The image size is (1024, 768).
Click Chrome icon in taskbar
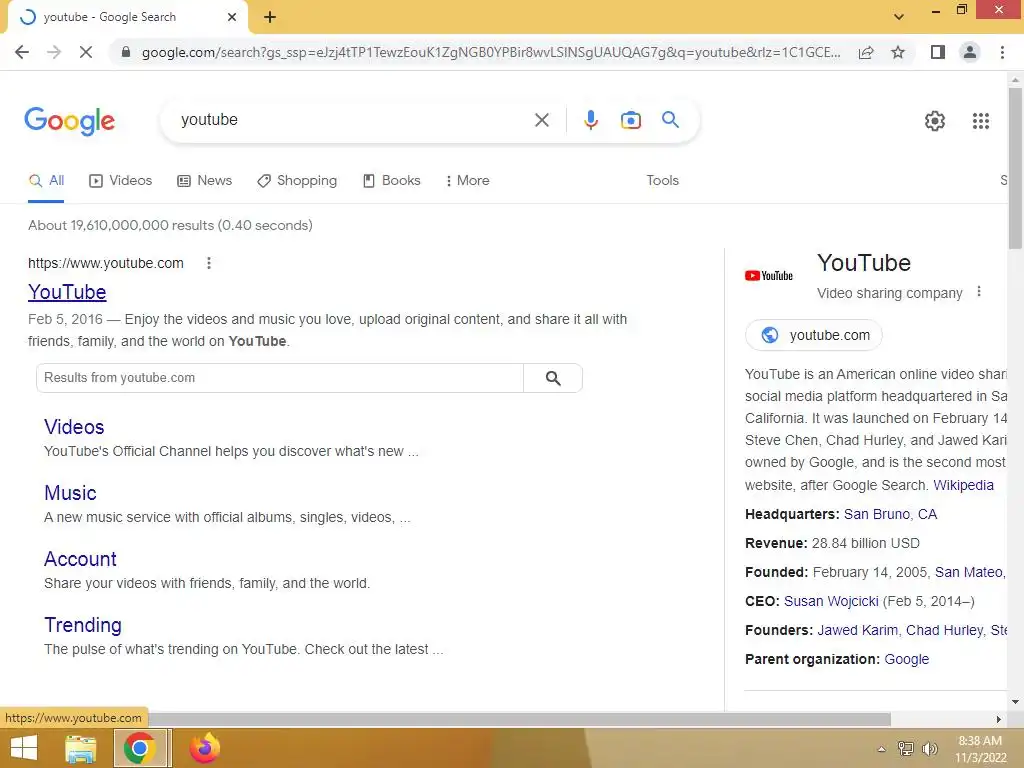coord(140,748)
